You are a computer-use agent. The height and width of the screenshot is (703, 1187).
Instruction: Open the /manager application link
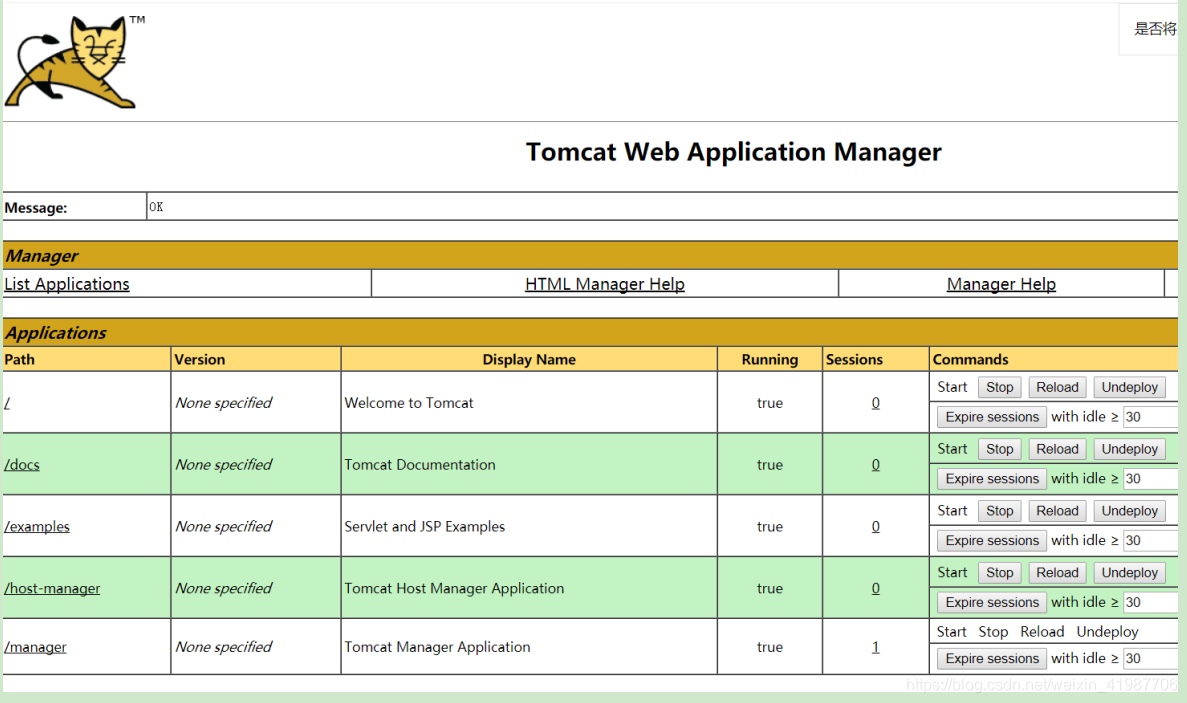[x=36, y=647]
